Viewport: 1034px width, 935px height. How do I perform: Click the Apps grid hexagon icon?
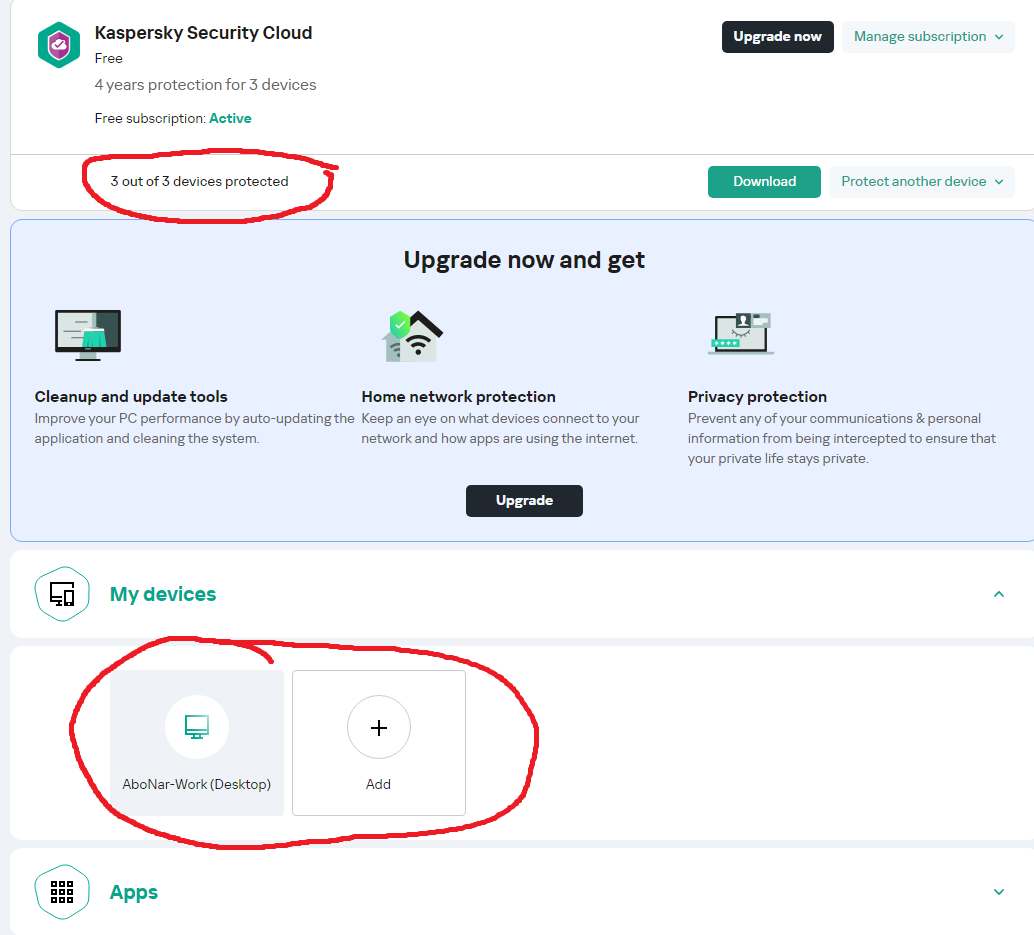62,892
